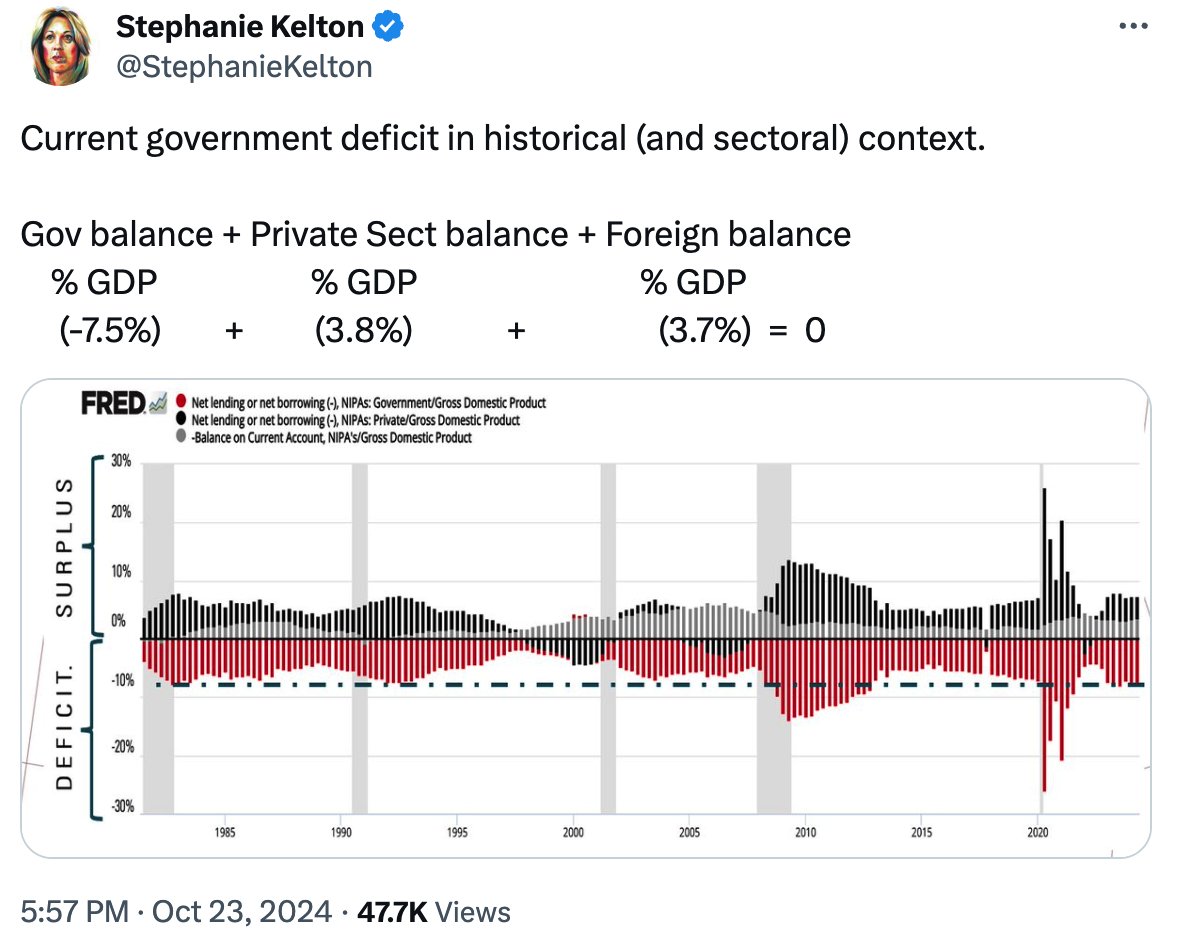This screenshot has height=940, width=1180.
Task: Click the blue verified badge
Action: (388, 28)
